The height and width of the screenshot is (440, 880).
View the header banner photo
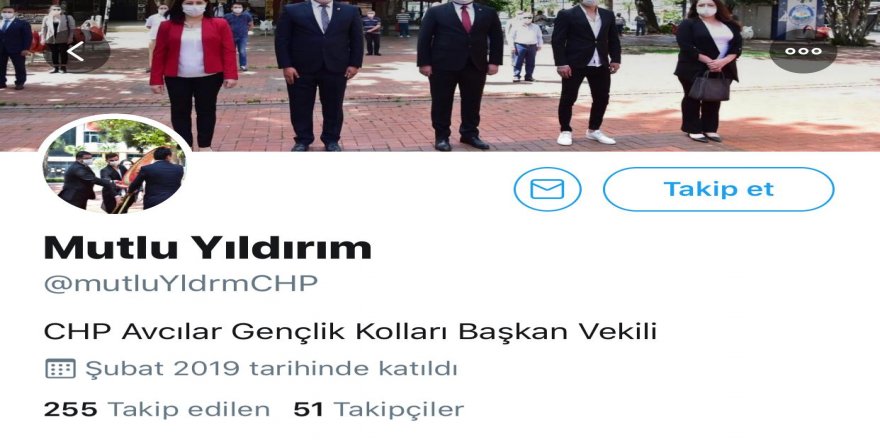tap(440, 76)
